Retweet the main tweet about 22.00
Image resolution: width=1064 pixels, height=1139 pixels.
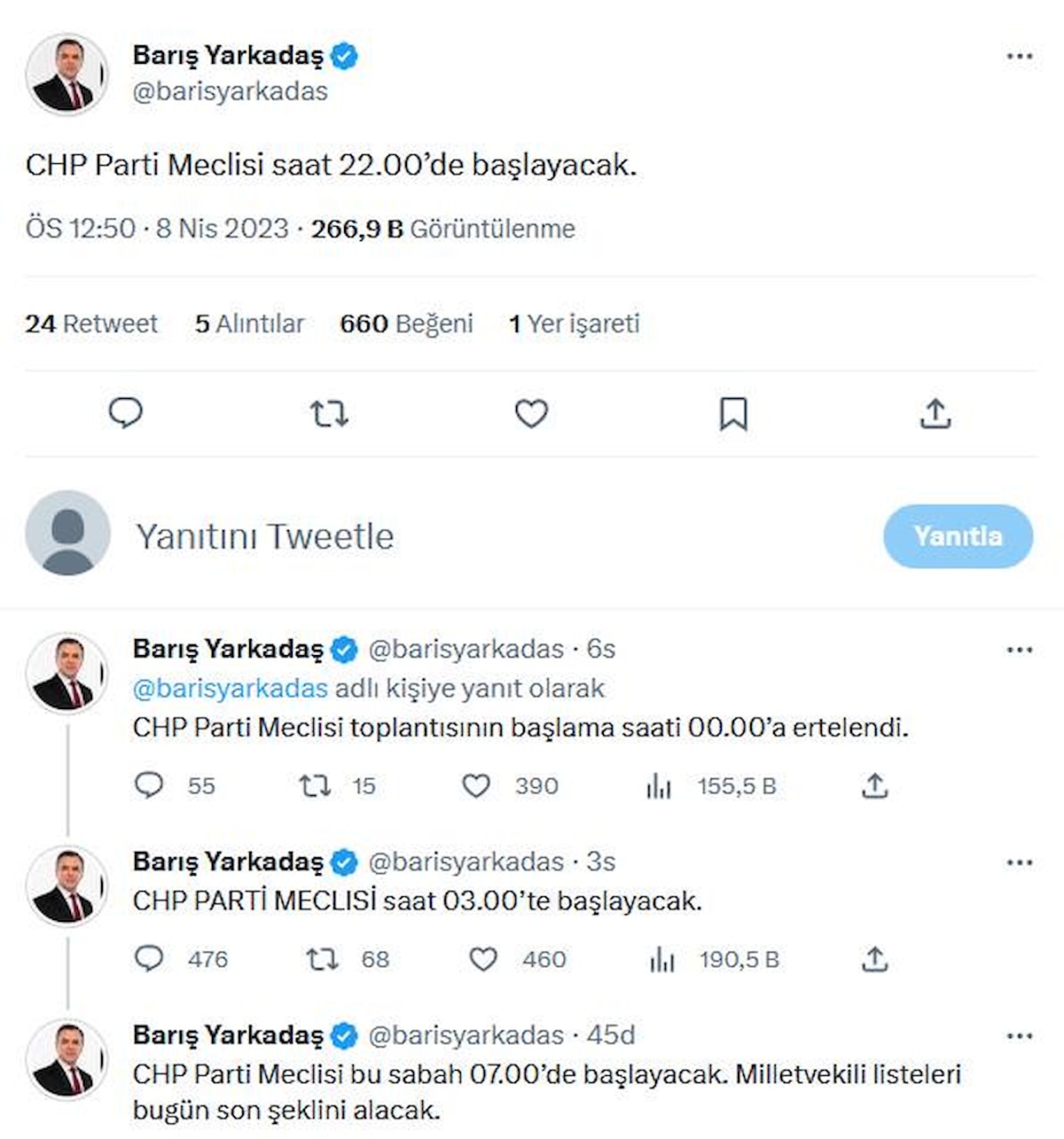(329, 413)
